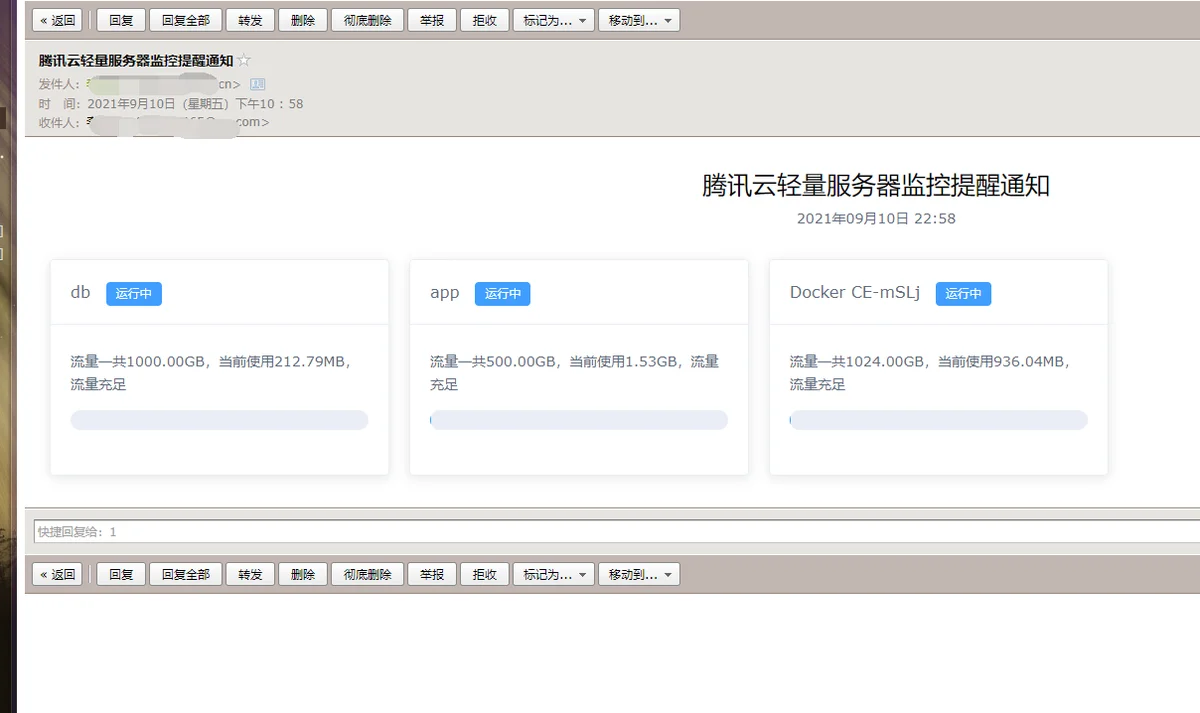Viewport: 1200px width, 713px height.
Task: Click the app server traffic progress bar
Action: (x=579, y=420)
